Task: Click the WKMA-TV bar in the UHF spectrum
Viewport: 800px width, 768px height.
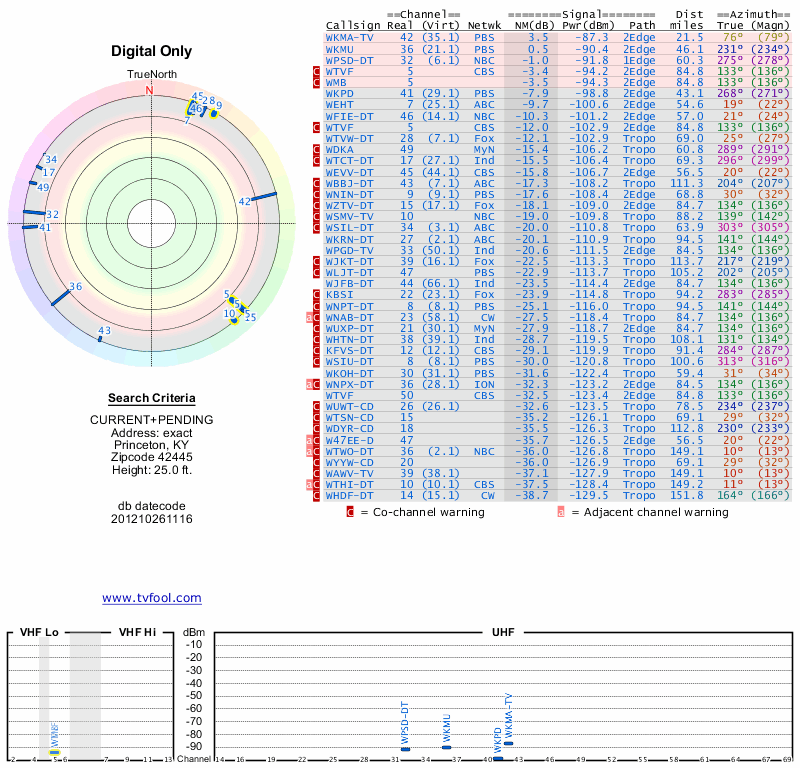Action: (508, 743)
